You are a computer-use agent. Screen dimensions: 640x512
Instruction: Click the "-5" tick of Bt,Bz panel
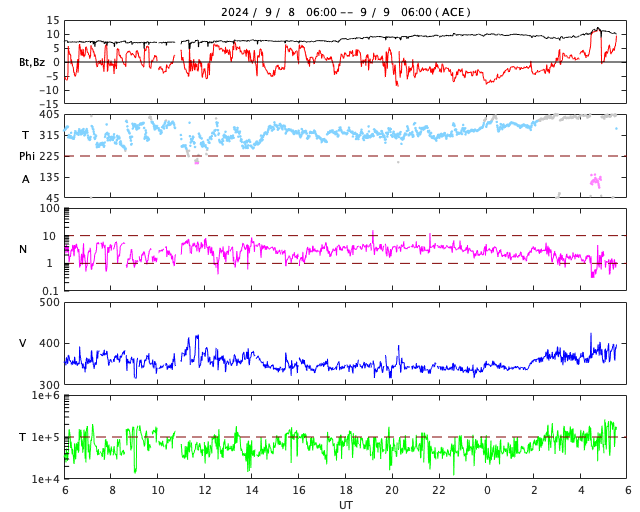(x=52, y=76)
